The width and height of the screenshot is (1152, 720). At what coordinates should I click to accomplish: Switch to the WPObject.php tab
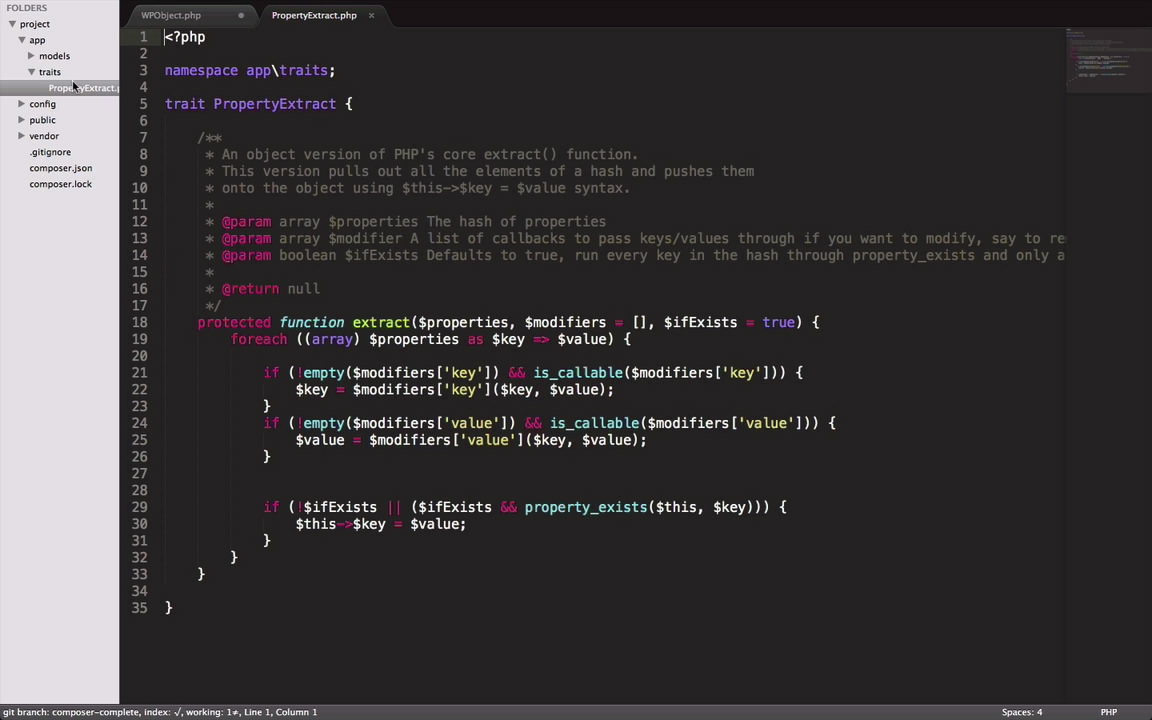tap(171, 15)
